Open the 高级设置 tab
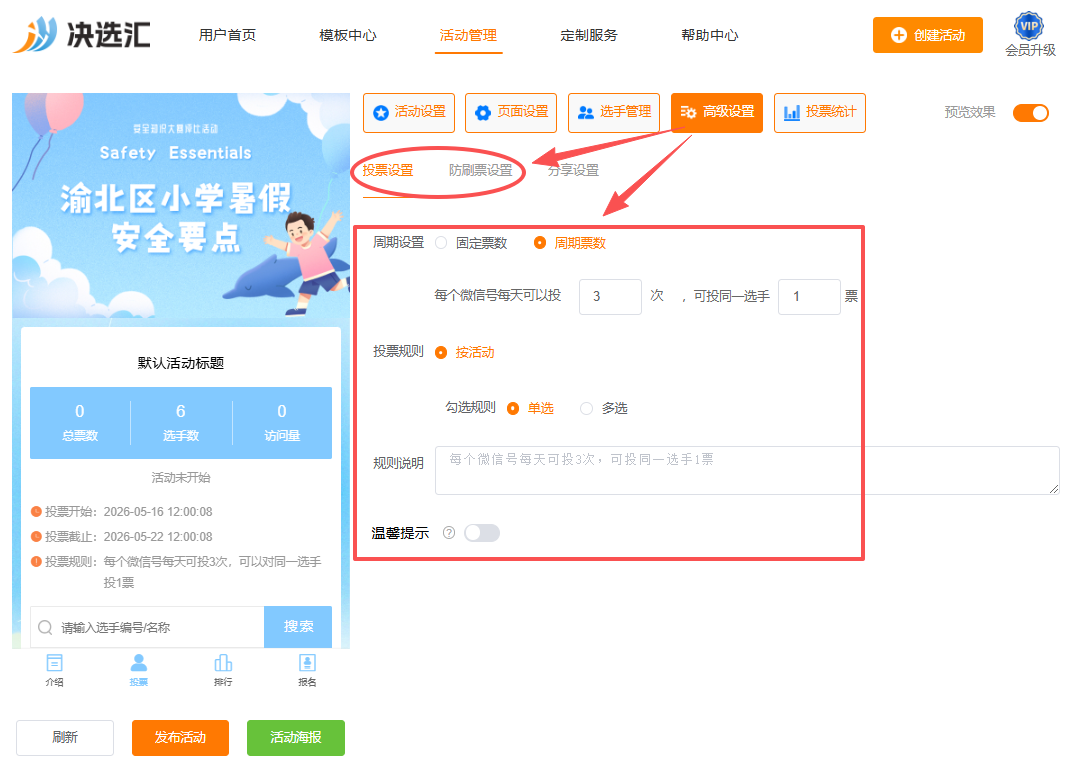1077x770 pixels. 717,113
